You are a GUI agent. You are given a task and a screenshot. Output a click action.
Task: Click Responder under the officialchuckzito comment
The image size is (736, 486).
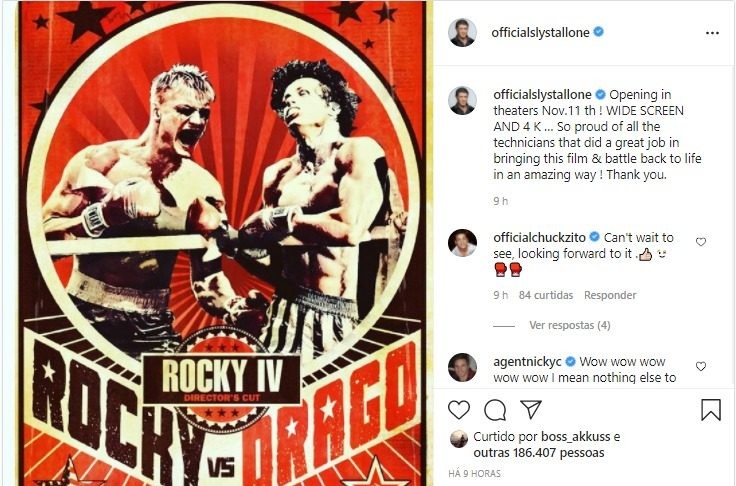[x=610, y=295]
